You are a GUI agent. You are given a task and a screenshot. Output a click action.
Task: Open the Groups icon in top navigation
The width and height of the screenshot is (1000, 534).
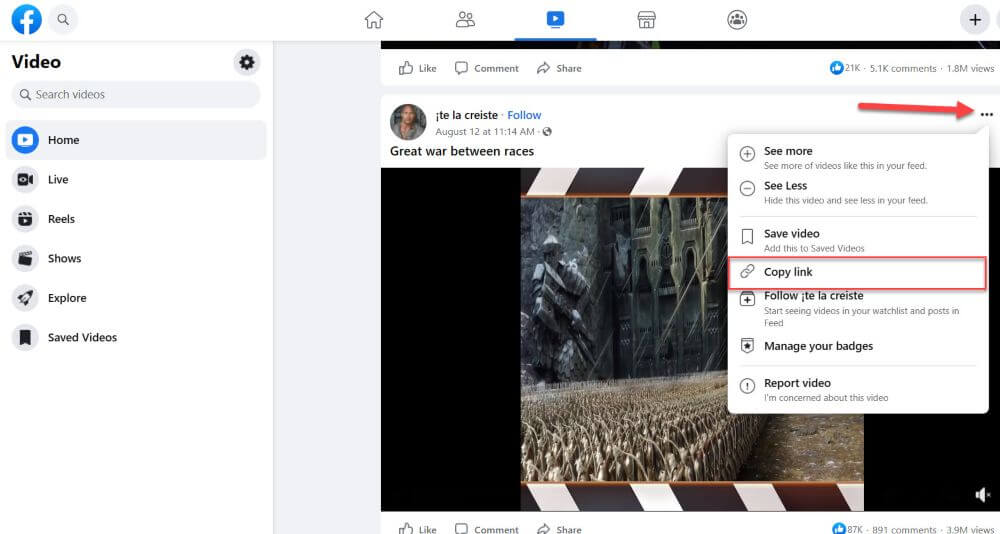[x=737, y=20]
